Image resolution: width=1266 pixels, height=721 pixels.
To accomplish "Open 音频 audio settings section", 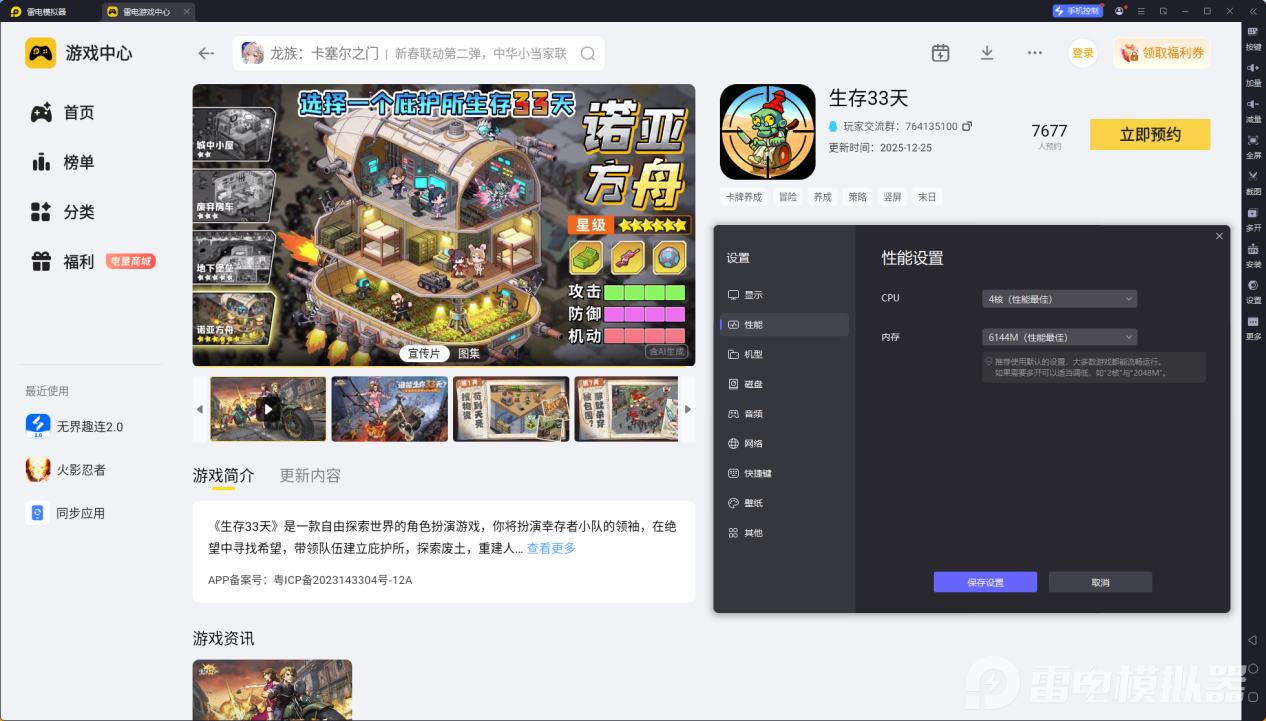I will click(784, 414).
